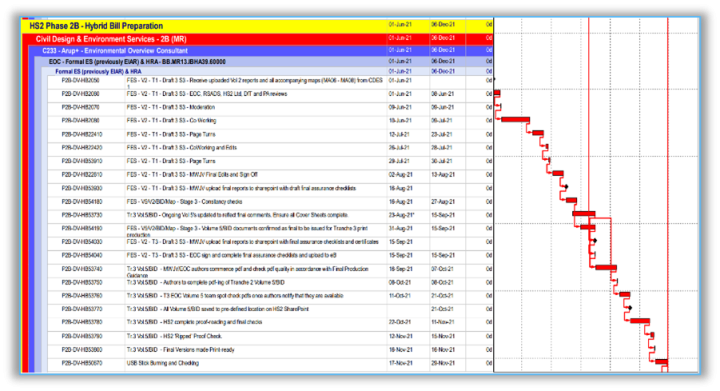Click the All Volume 5/BID saved to SharePoint activity
720x391 pixels.
click(x=218, y=309)
